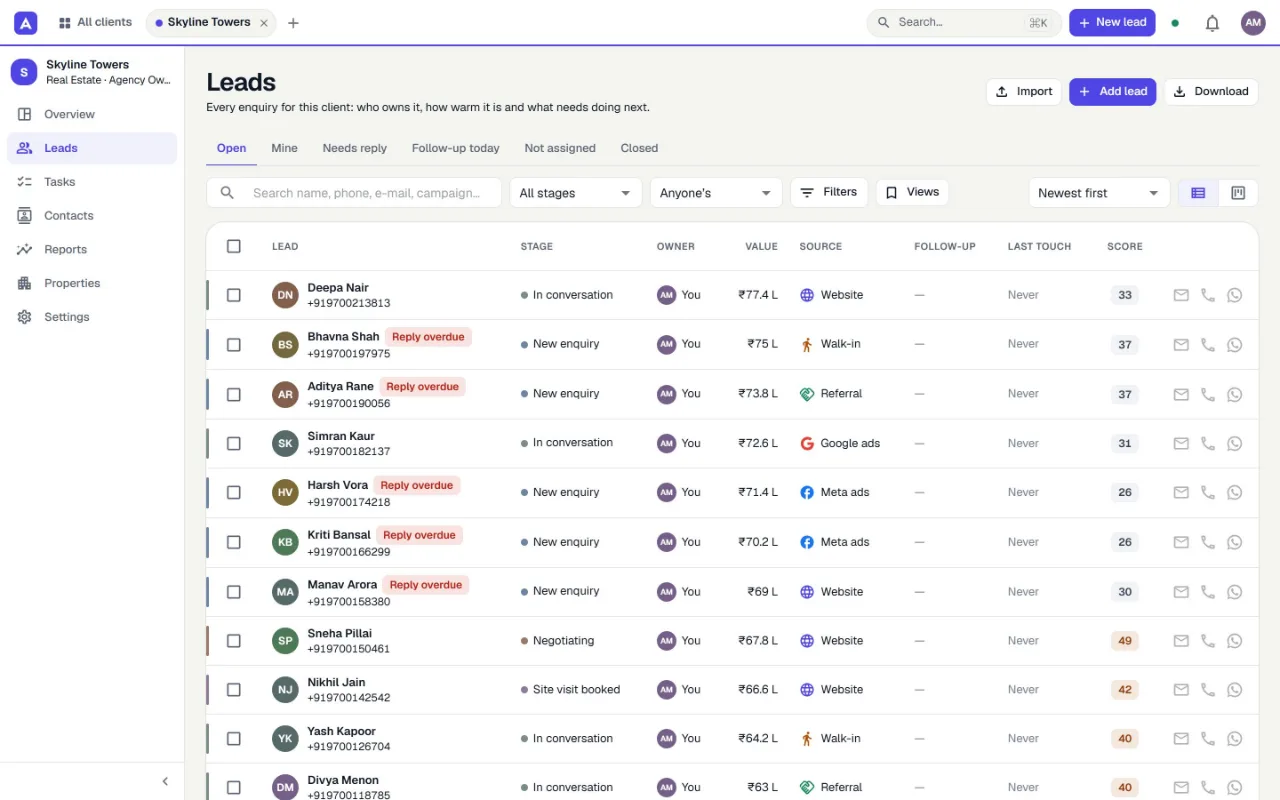
Task: Select Sneha Pillai's row checkbox
Action: (x=234, y=641)
